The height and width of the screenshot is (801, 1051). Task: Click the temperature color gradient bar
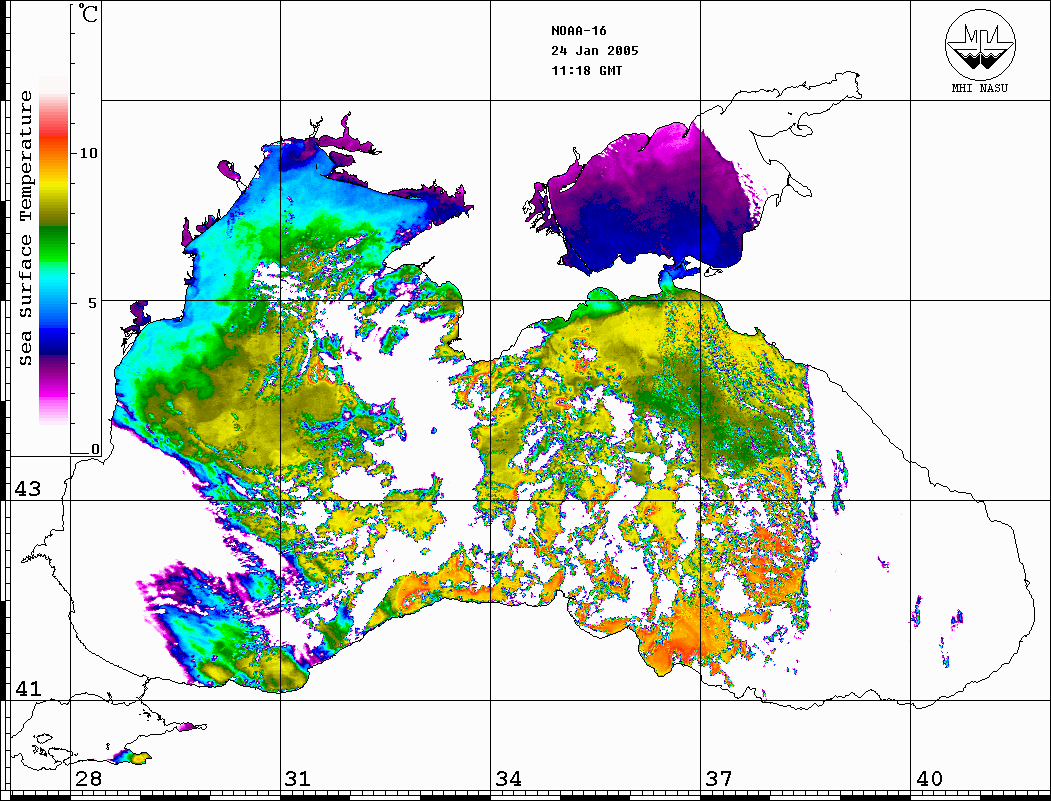54,249
